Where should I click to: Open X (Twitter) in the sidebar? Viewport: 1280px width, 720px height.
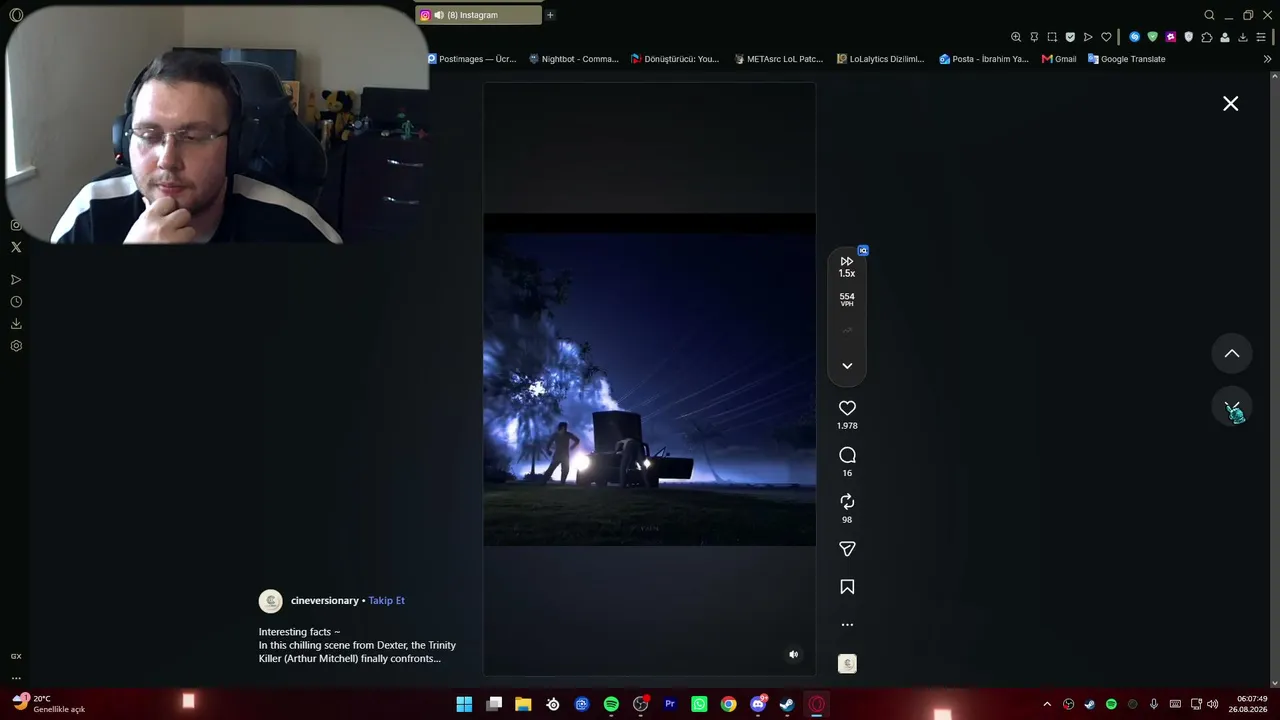tap(16, 247)
